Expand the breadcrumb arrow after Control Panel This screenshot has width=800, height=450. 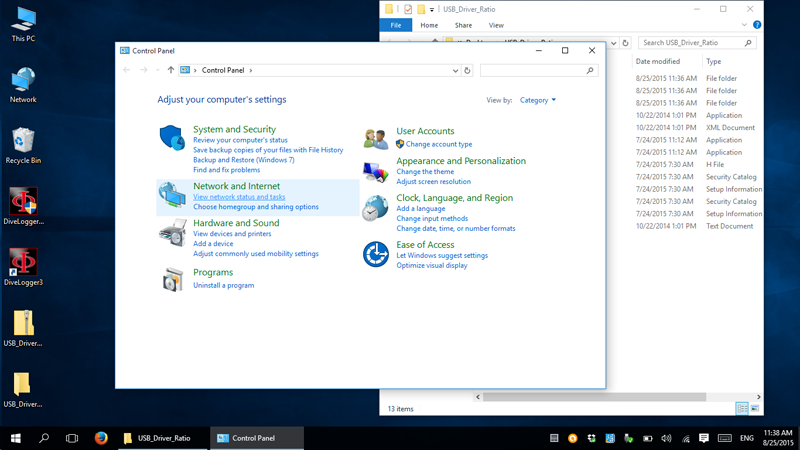(x=251, y=70)
